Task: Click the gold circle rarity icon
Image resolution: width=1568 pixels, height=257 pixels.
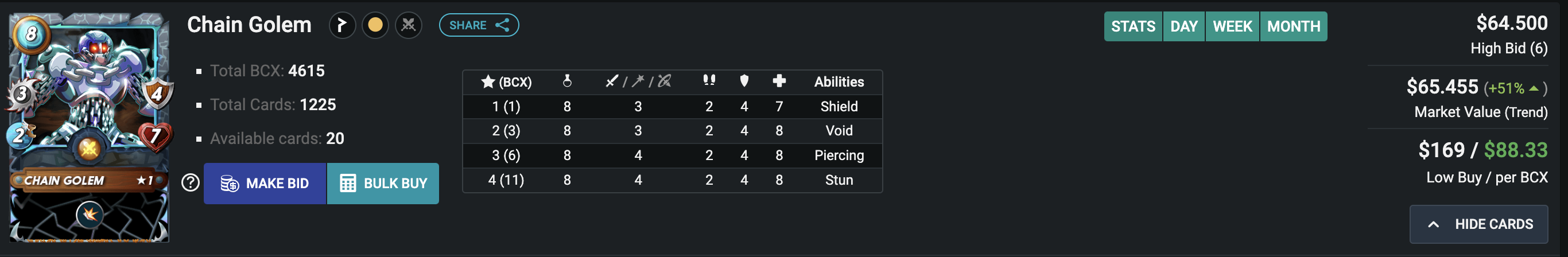Action: tap(375, 25)
